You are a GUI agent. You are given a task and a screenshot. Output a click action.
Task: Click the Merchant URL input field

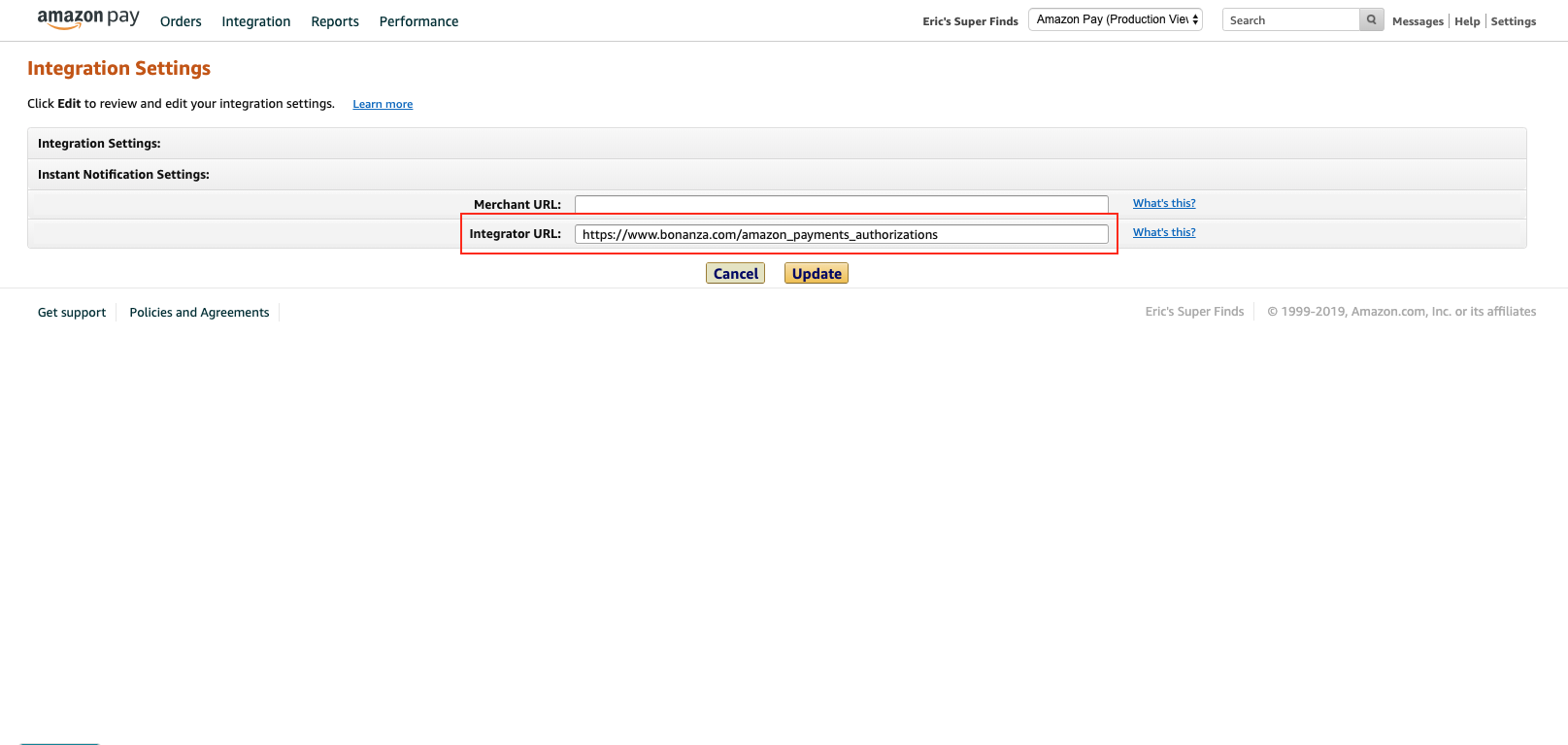(841, 204)
